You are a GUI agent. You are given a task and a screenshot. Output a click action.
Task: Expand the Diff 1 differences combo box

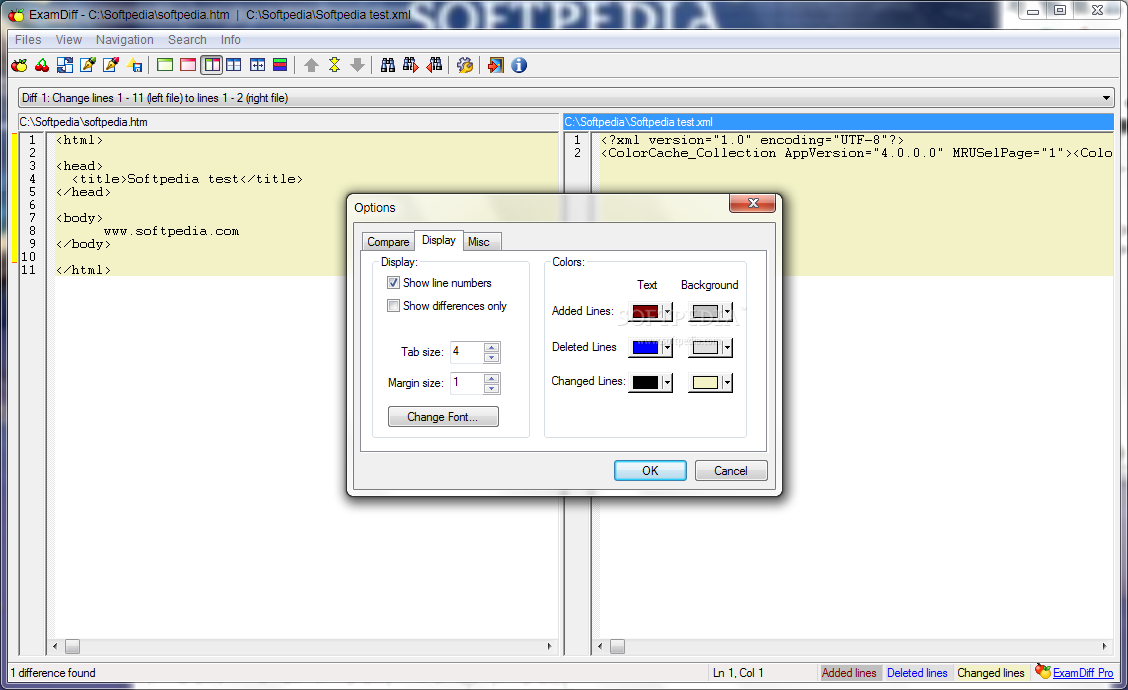[1106, 98]
